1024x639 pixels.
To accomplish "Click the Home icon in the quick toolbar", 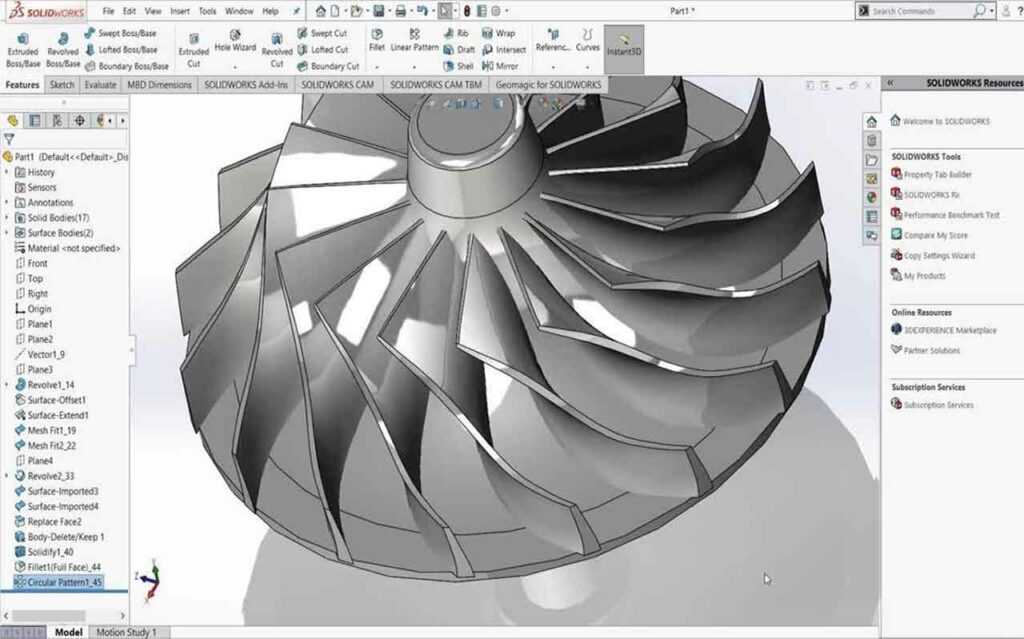I will point(320,11).
